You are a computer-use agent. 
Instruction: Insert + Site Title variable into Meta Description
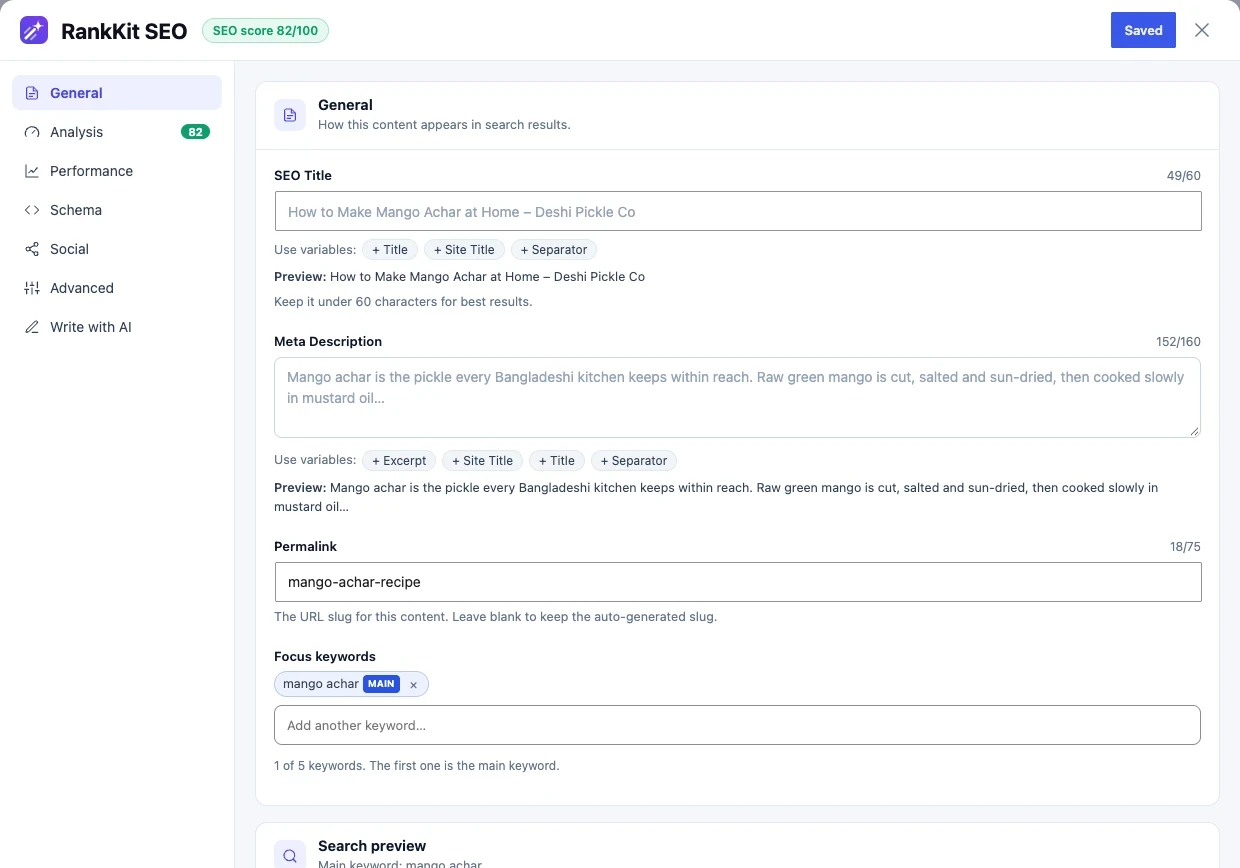(x=482, y=461)
